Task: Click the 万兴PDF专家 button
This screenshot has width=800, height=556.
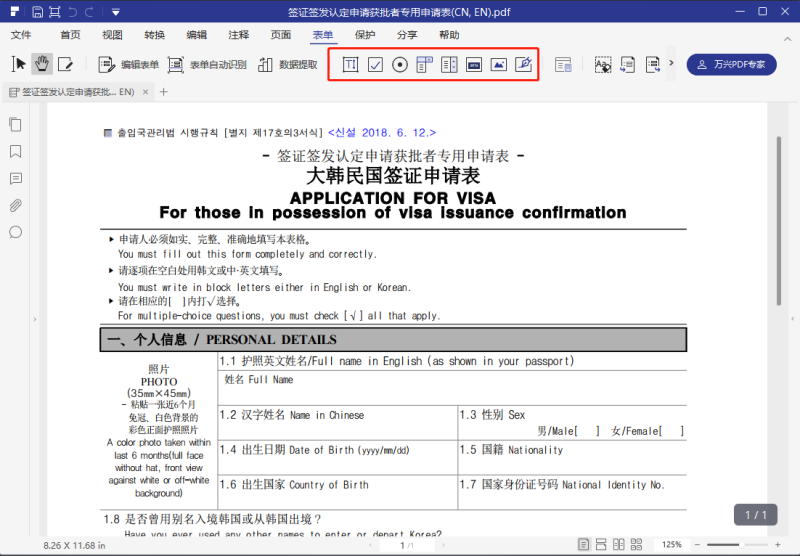Action: click(x=731, y=65)
